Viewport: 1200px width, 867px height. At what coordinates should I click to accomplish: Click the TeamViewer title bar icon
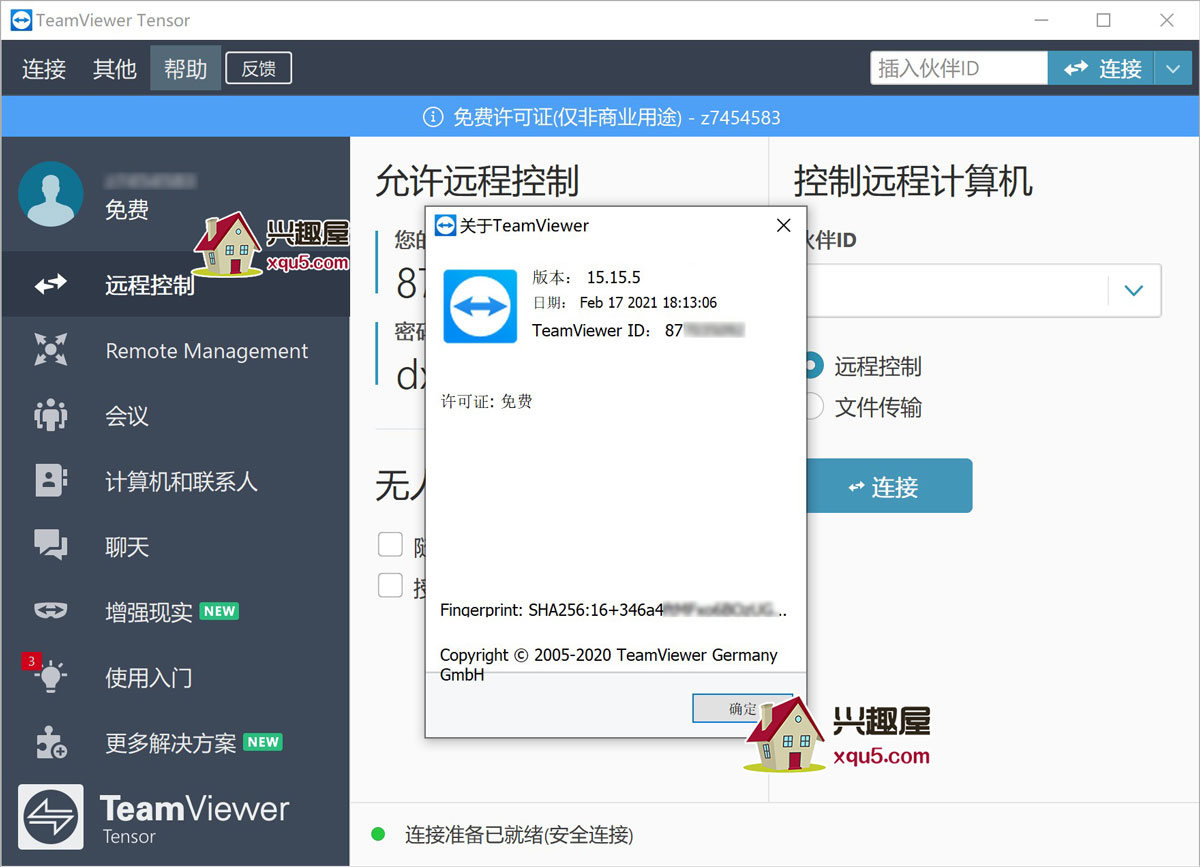[x=19, y=20]
